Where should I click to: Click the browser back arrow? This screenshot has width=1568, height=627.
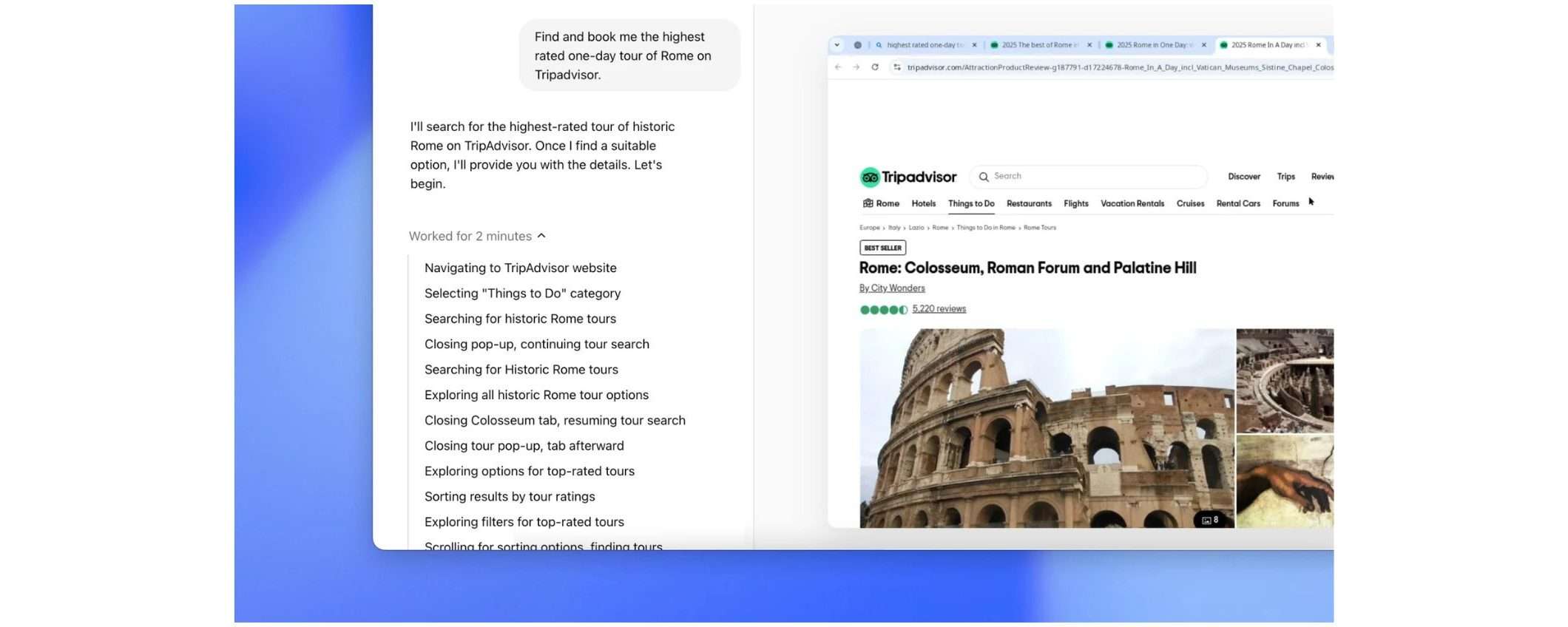pos(838,67)
